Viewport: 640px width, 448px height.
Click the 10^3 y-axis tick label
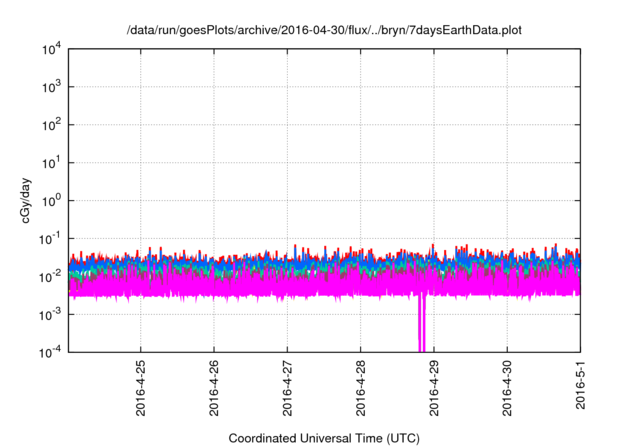51,87
